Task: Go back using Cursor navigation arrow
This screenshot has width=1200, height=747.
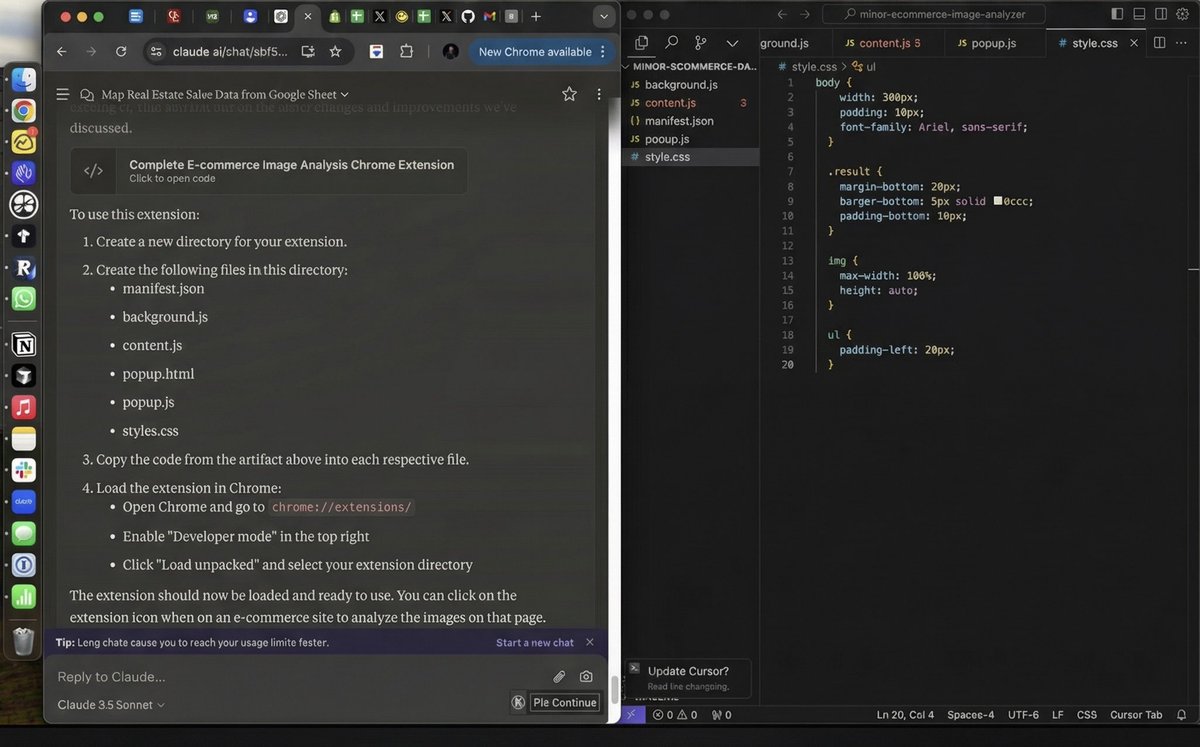Action: tap(782, 14)
